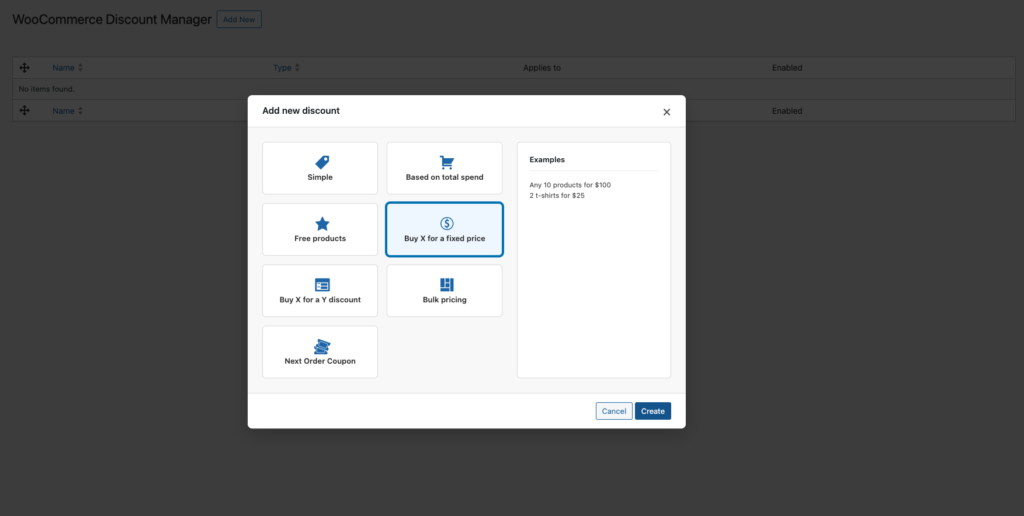Click 'WooCommerce Discount Manager' page heading
The height and width of the screenshot is (516, 1024).
[112, 20]
